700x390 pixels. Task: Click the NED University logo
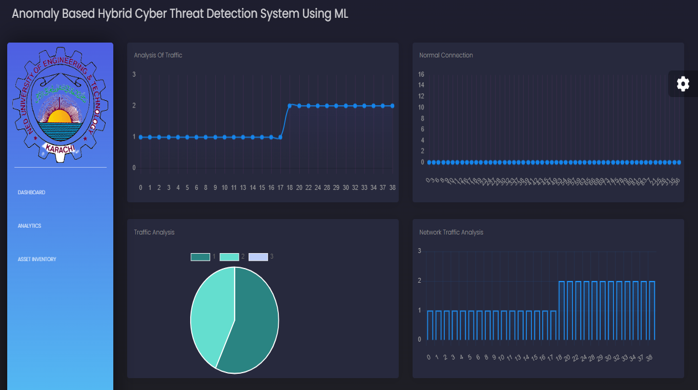coord(60,104)
